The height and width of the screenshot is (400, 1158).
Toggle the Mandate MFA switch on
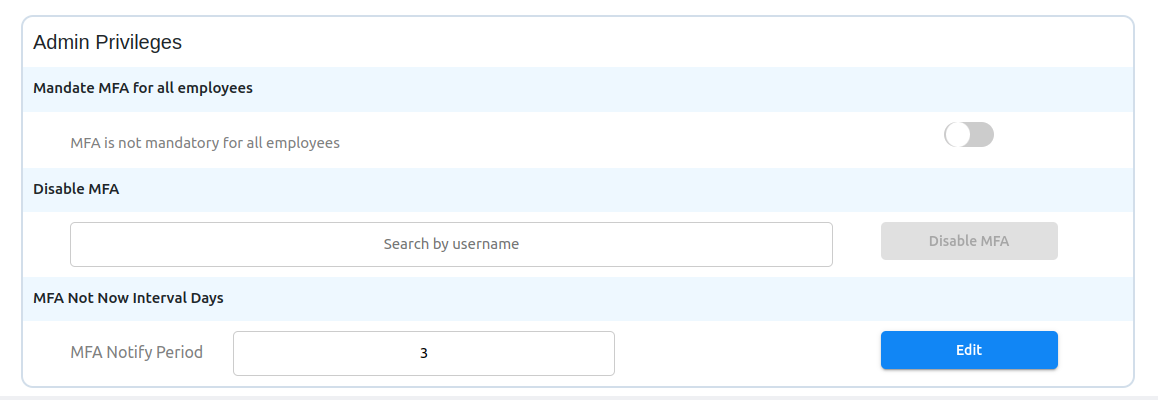(x=968, y=135)
